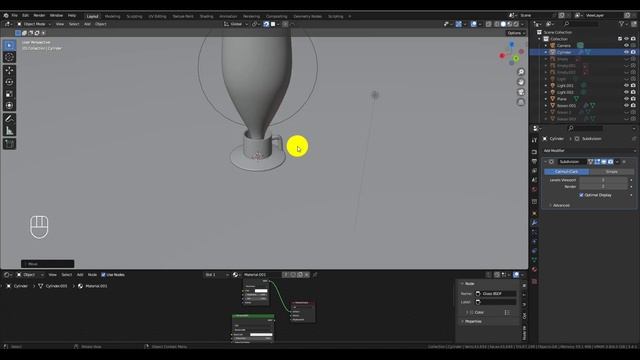The width and height of the screenshot is (640, 360).
Task: Activate the 3D Cursor tool
Action: 9,57
